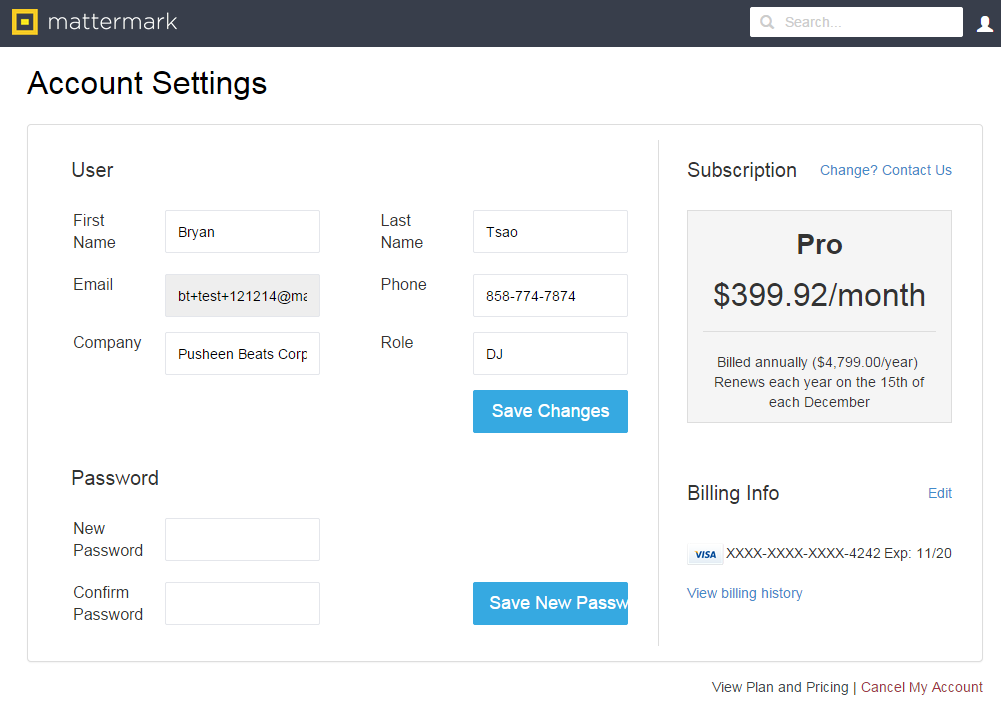This screenshot has height=706, width=1001.
Task: Click the Billing Info heading
Action: pos(733,493)
